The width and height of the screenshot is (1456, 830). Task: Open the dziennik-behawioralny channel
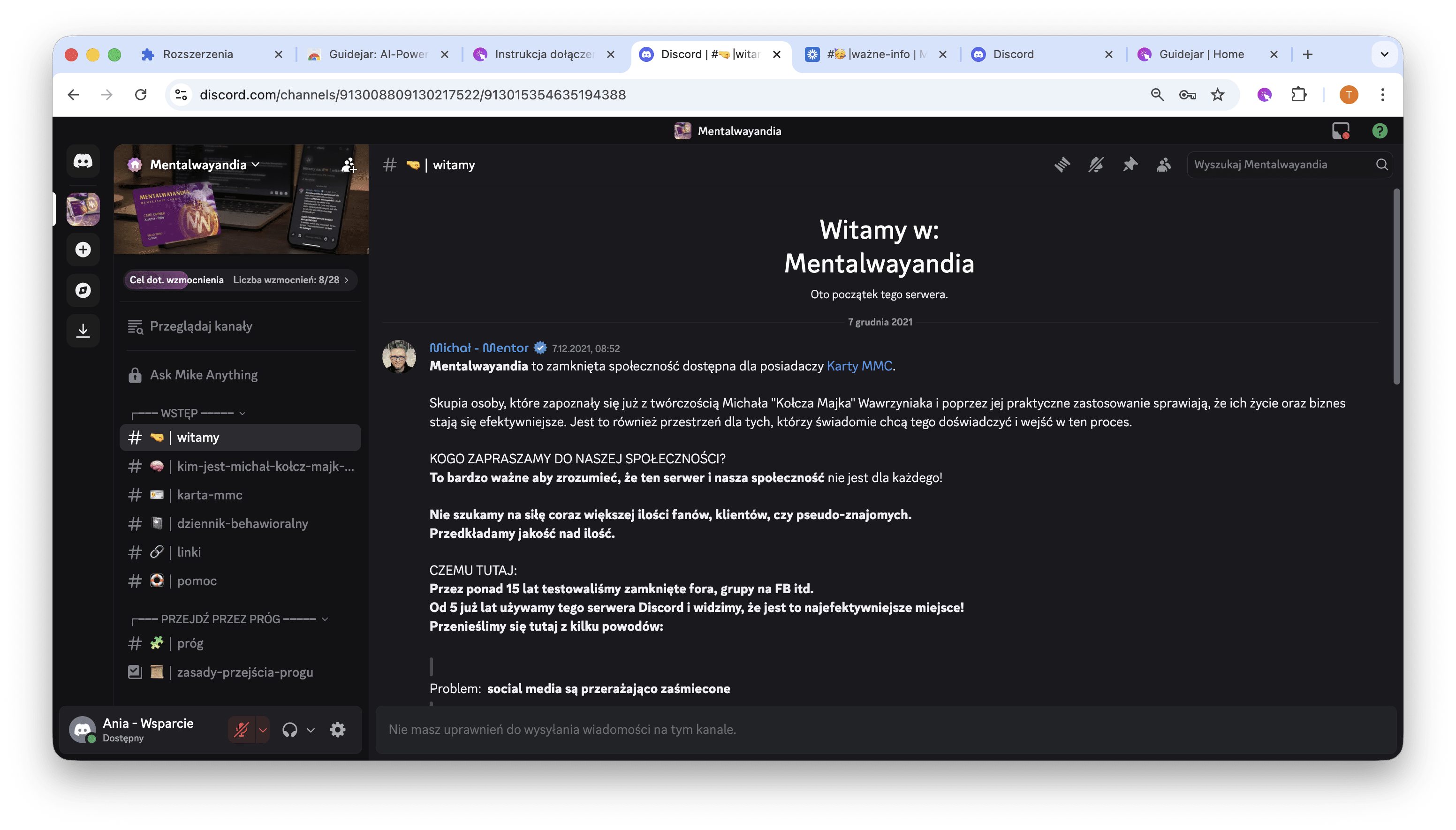click(x=240, y=523)
